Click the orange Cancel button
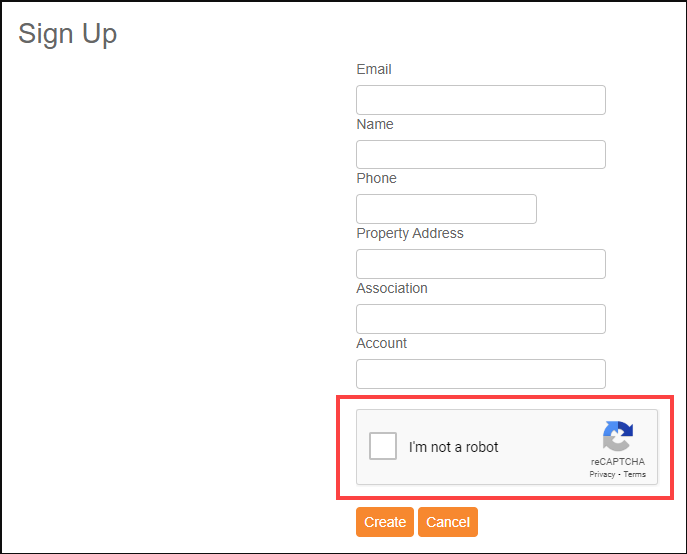The width and height of the screenshot is (687, 554). coord(448,522)
